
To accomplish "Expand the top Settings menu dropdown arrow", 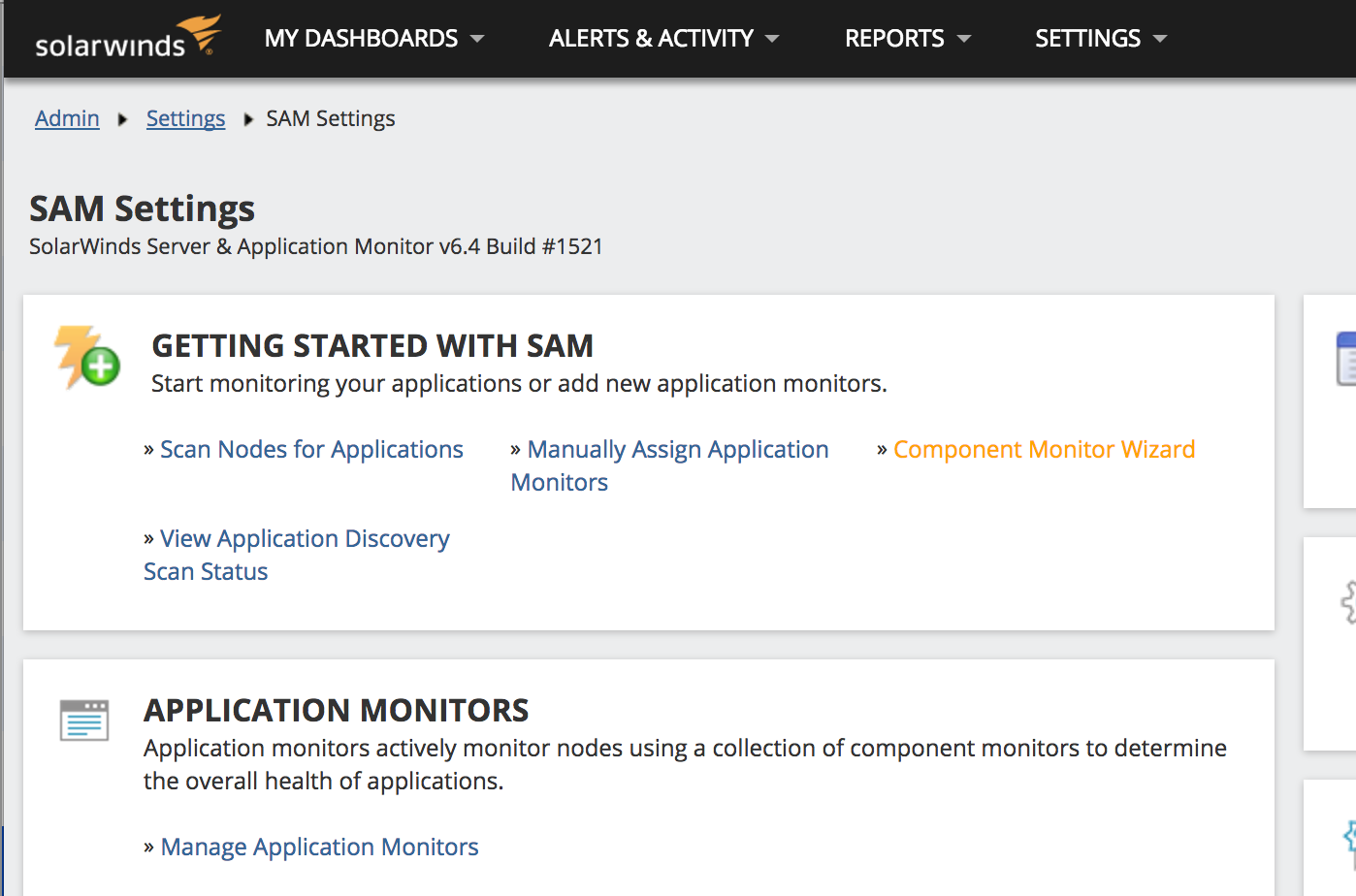I will [x=1160, y=39].
